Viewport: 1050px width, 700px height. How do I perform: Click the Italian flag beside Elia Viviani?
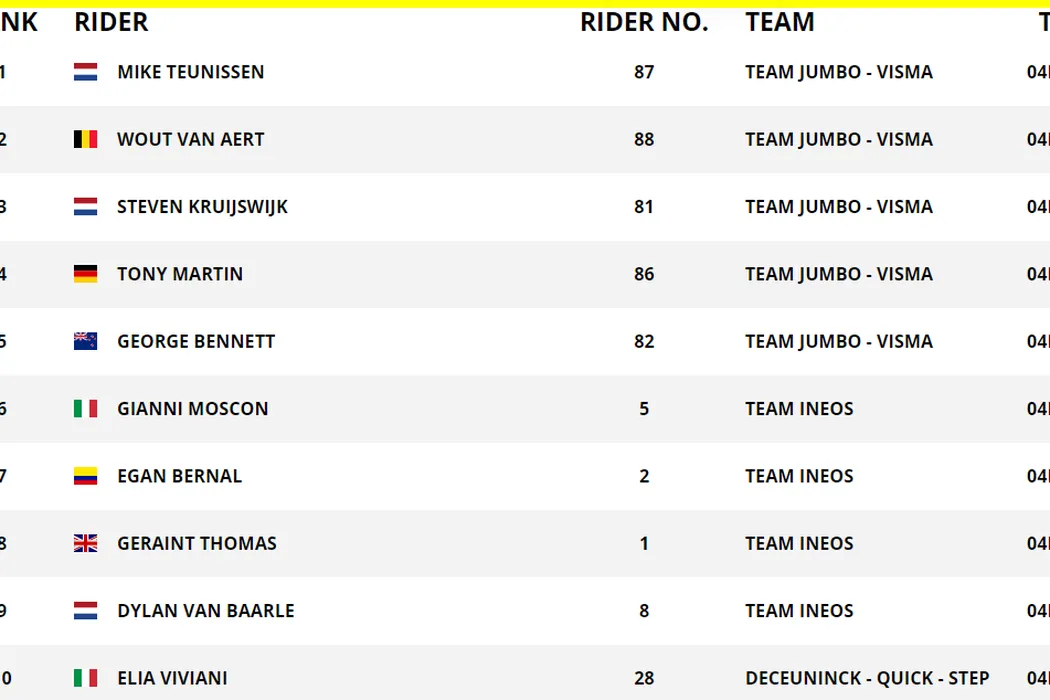click(x=85, y=678)
